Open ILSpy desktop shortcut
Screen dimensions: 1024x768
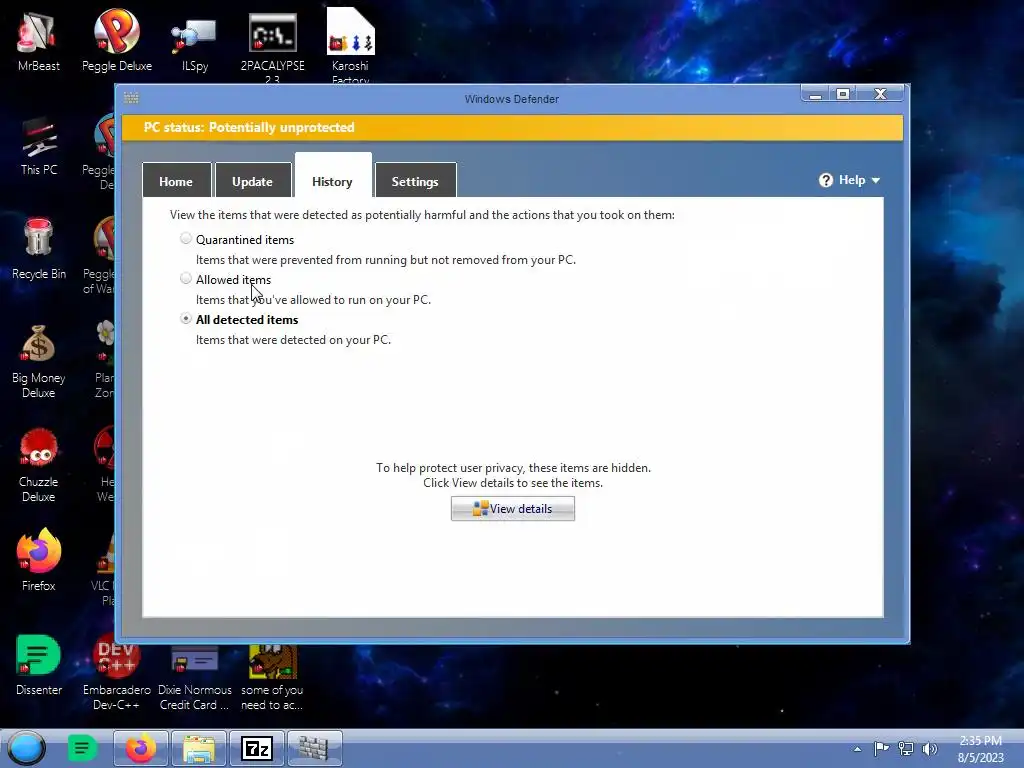coord(195,44)
